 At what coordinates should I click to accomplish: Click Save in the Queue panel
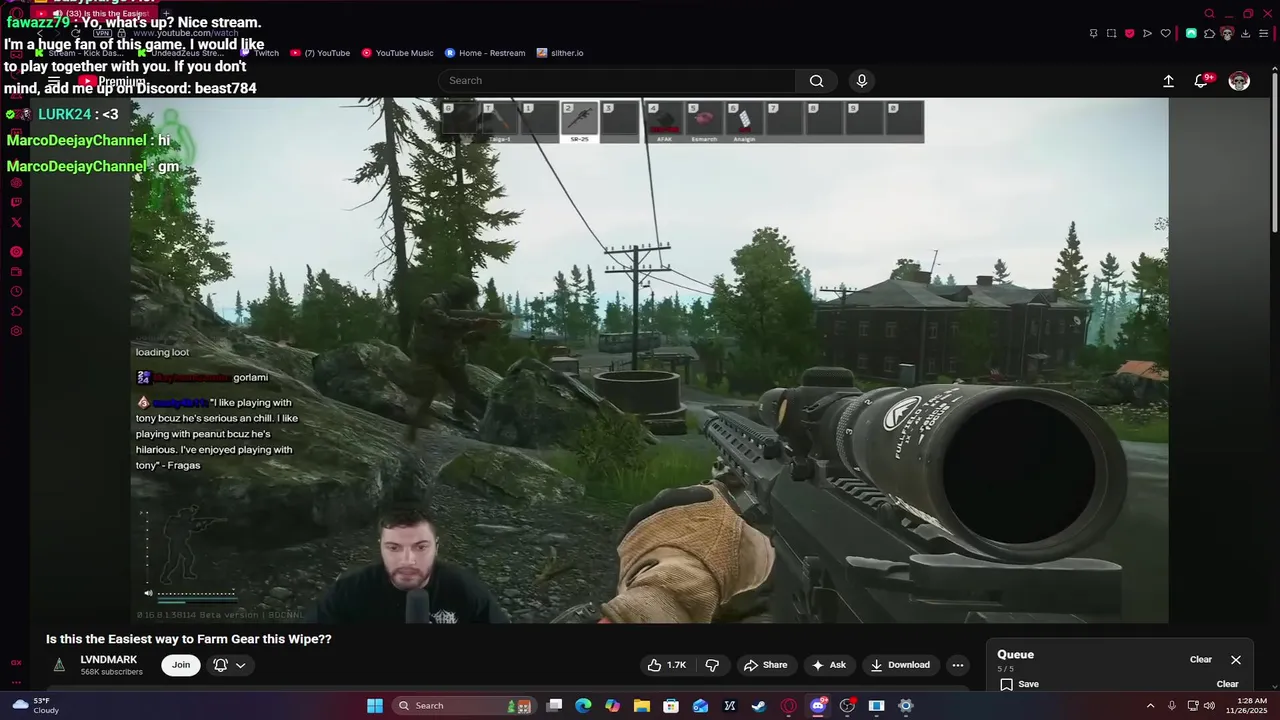(1019, 684)
